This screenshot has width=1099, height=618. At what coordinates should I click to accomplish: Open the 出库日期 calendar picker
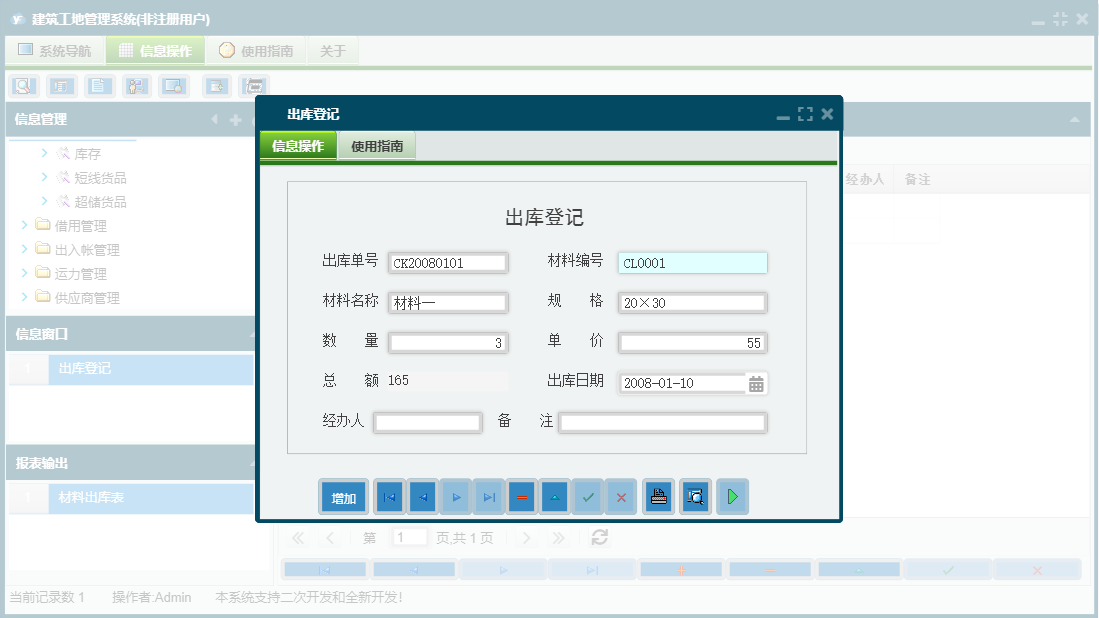pos(756,383)
